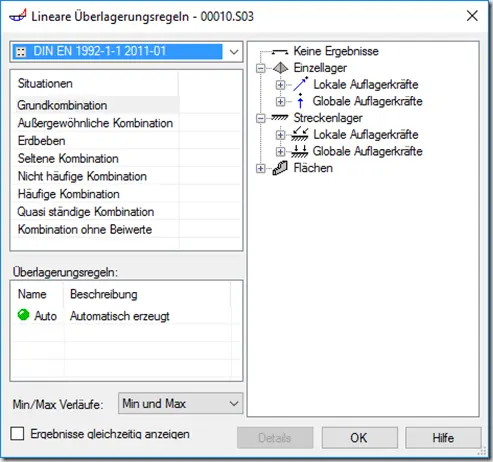This screenshot has width=493, height=462.
Task: Click the OK button
Action: tap(359, 438)
